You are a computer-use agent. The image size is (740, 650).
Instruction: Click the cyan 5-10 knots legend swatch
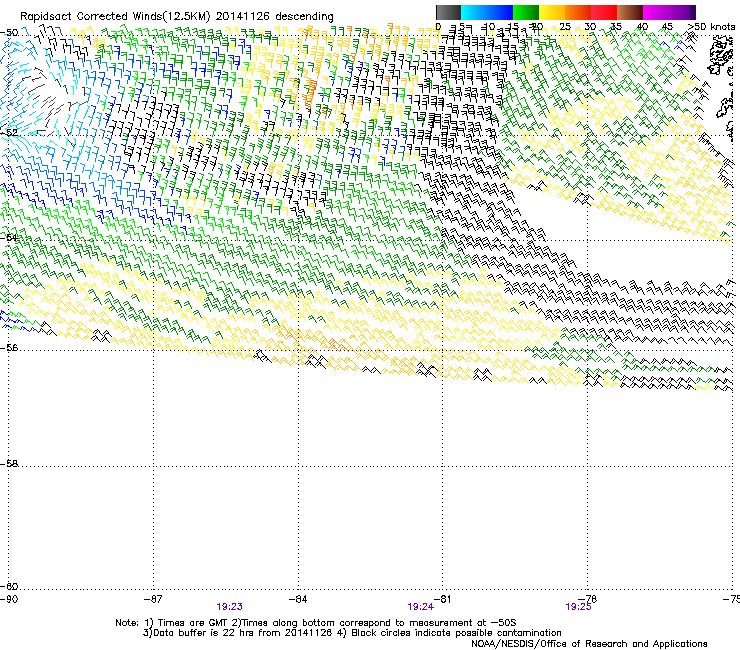coord(474,12)
